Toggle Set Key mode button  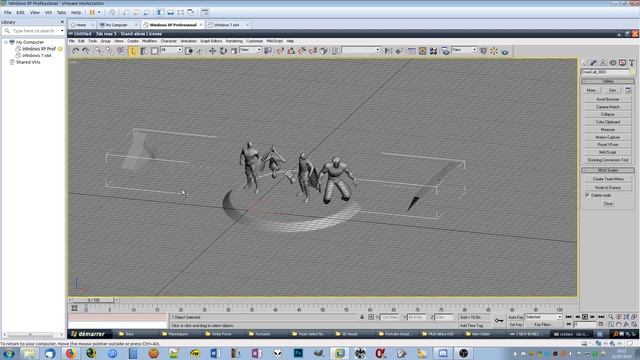click(516, 324)
